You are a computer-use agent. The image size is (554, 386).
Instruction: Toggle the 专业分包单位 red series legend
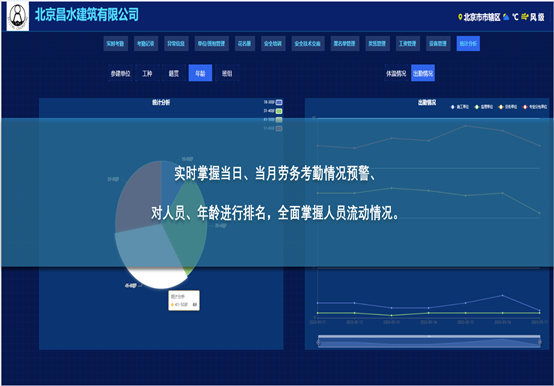[535, 107]
